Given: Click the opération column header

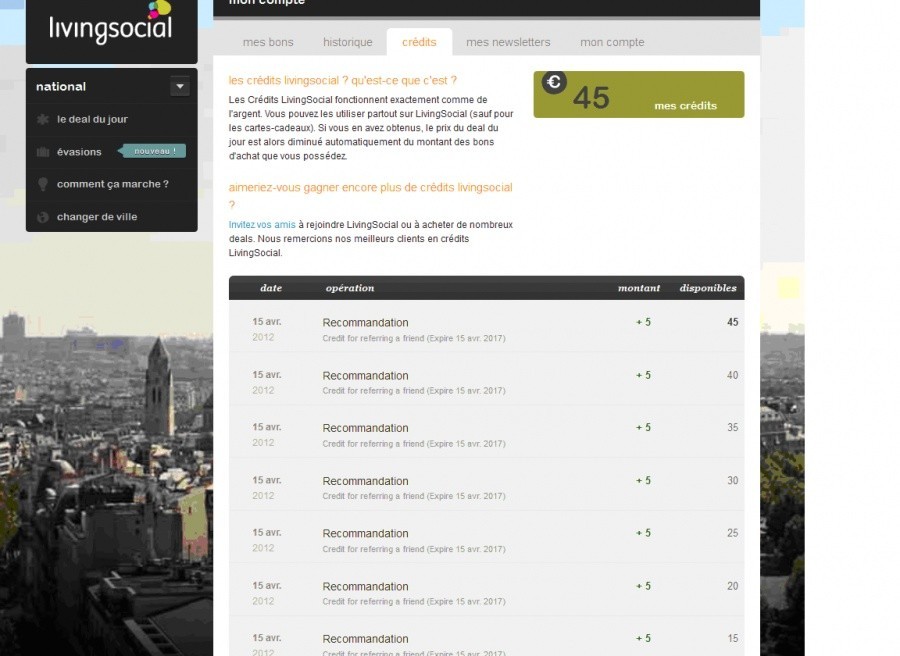Looking at the screenshot, I should pos(350,288).
